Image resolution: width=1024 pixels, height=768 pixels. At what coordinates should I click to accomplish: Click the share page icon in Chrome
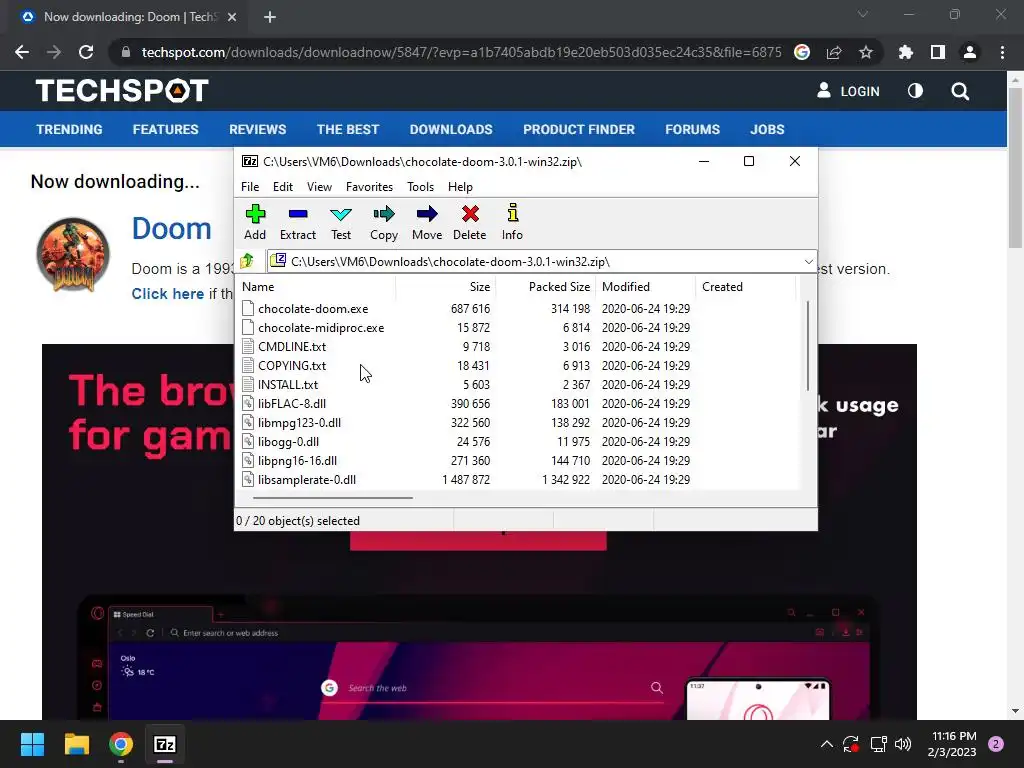(834, 52)
